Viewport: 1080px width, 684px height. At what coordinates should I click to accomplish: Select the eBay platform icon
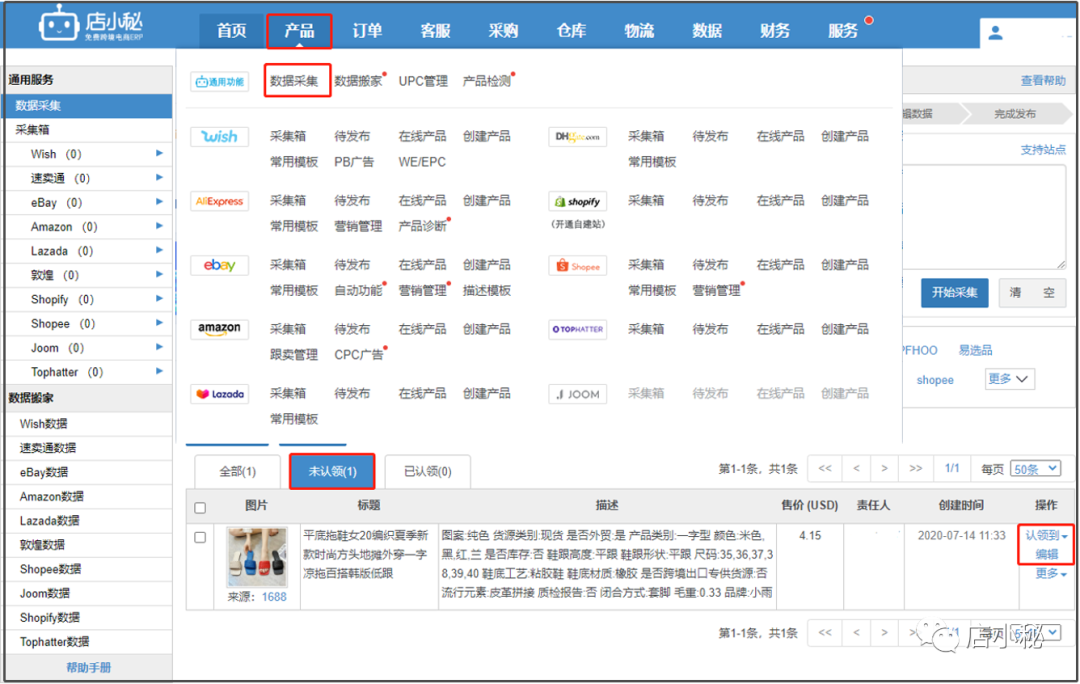(x=219, y=265)
